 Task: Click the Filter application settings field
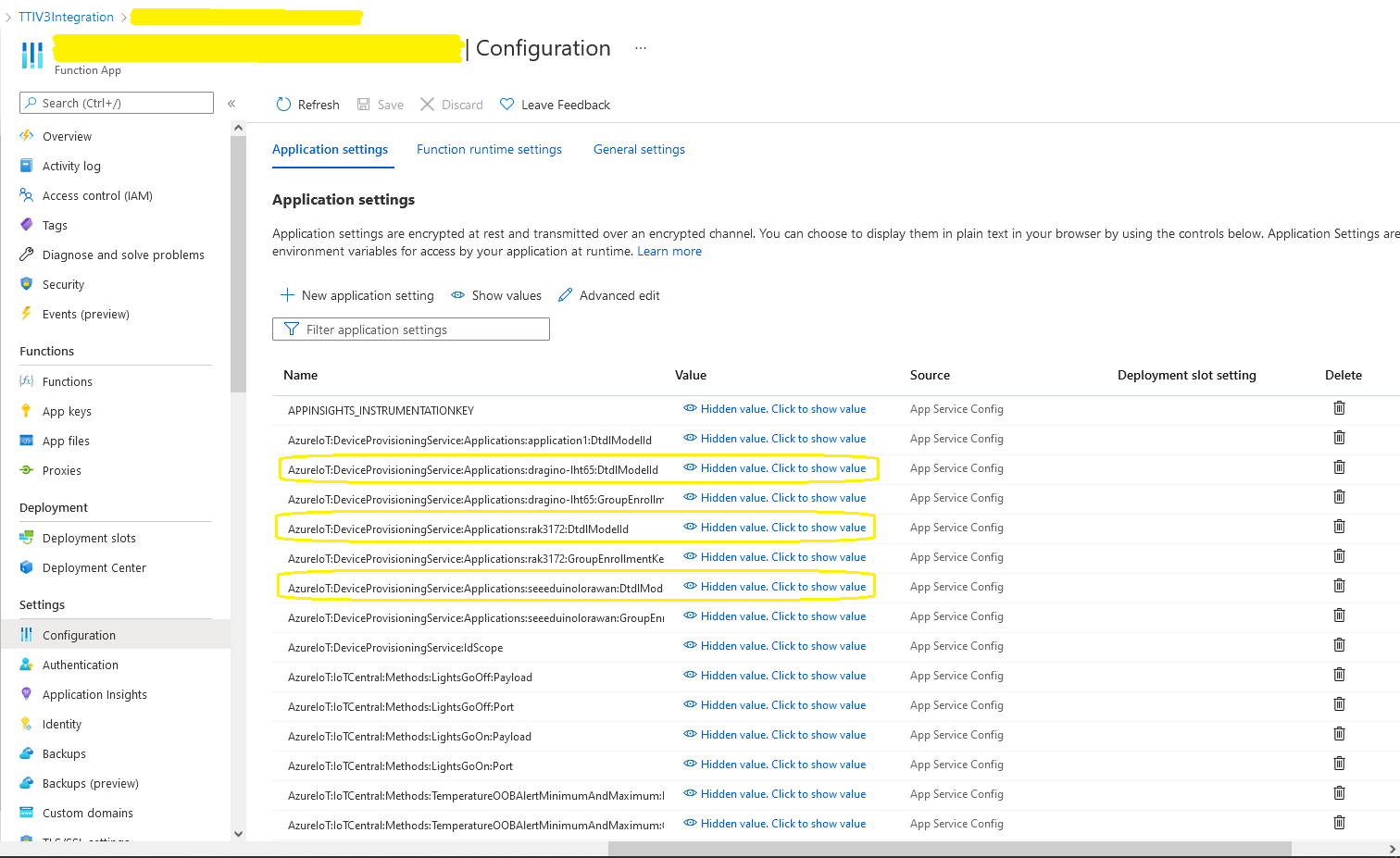(x=411, y=330)
